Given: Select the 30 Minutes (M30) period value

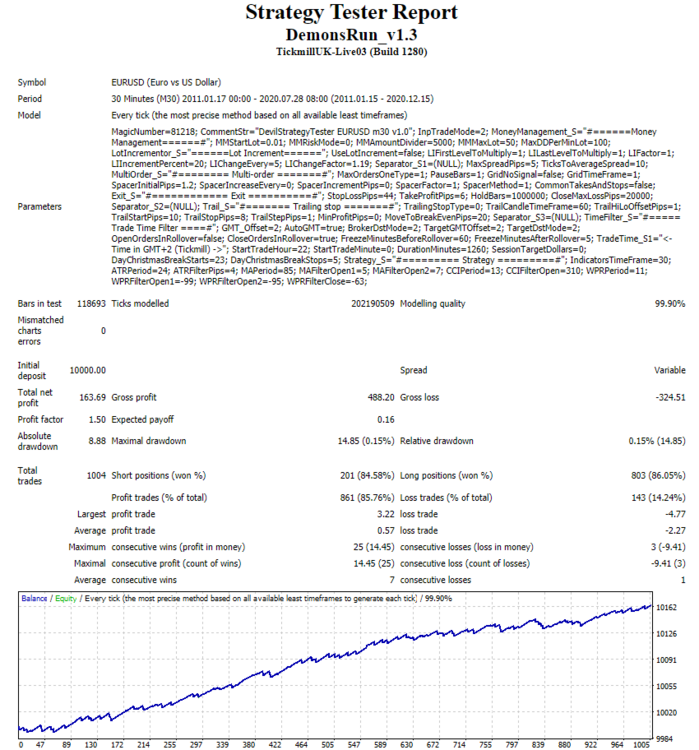Looking at the screenshot, I should click(272, 99).
